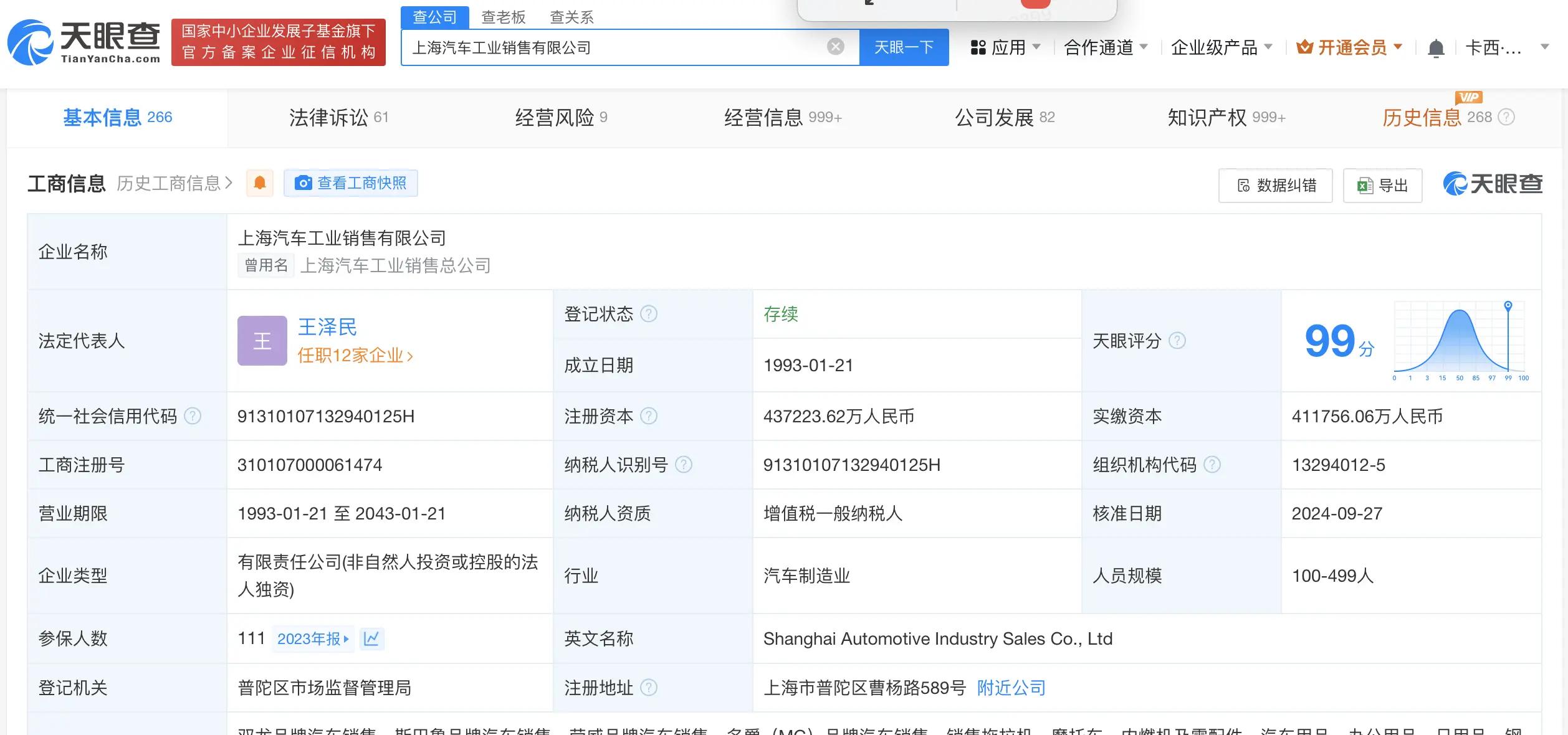Switch to the 法律诉讼 tab
1568x735 pixels.
coord(338,118)
